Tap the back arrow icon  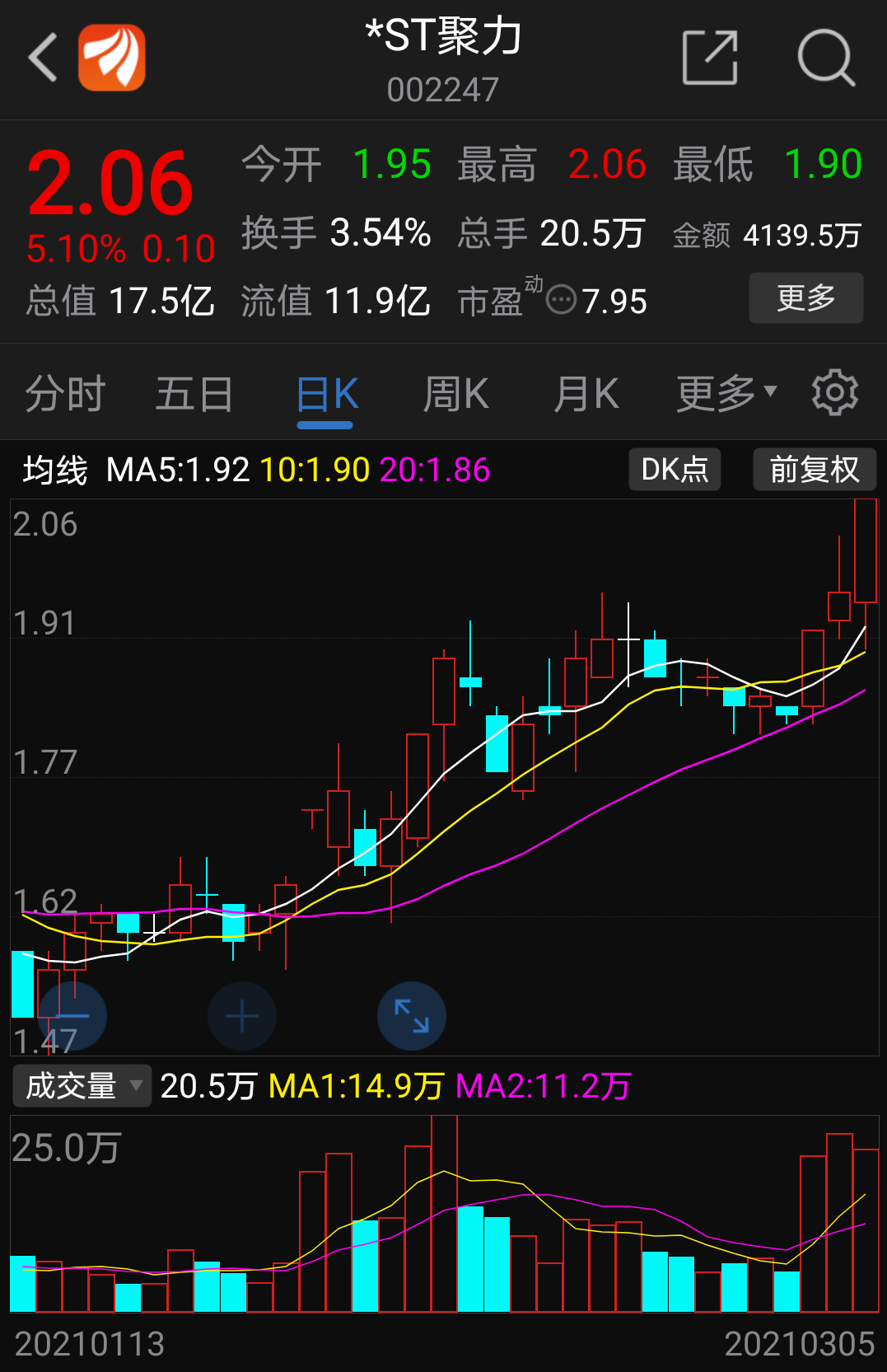[x=43, y=58]
